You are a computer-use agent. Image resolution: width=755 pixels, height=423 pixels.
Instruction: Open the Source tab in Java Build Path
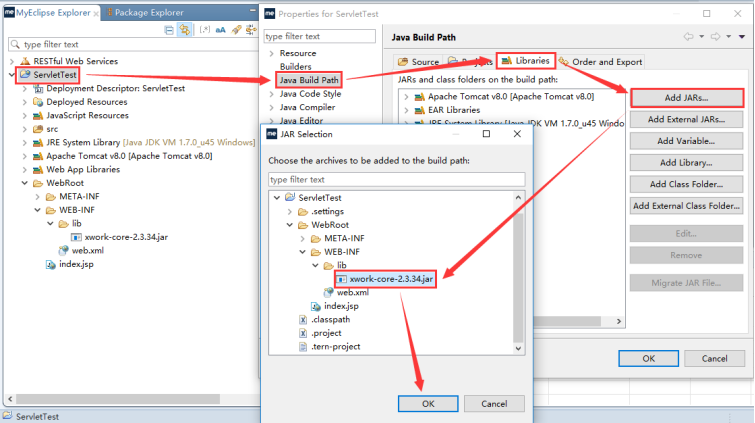click(x=419, y=62)
